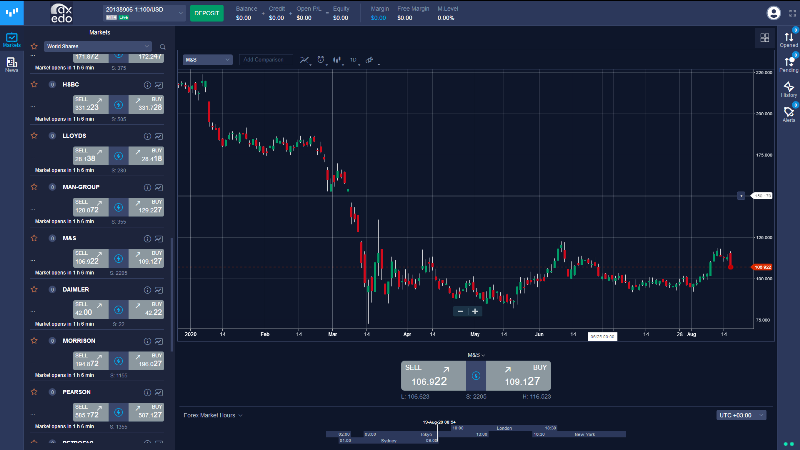This screenshot has width=800, height=450.
Task: Open the Opened positions panel
Action: point(788,39)
